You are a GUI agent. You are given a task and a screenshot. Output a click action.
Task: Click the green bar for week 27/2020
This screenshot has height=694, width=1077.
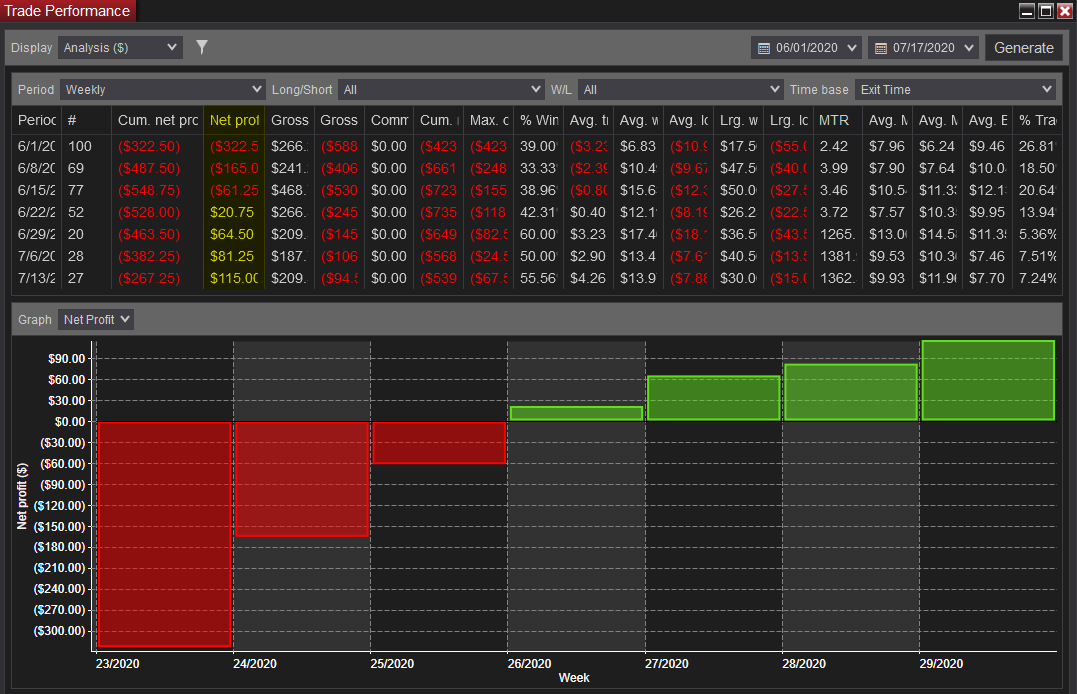[714, 398]
